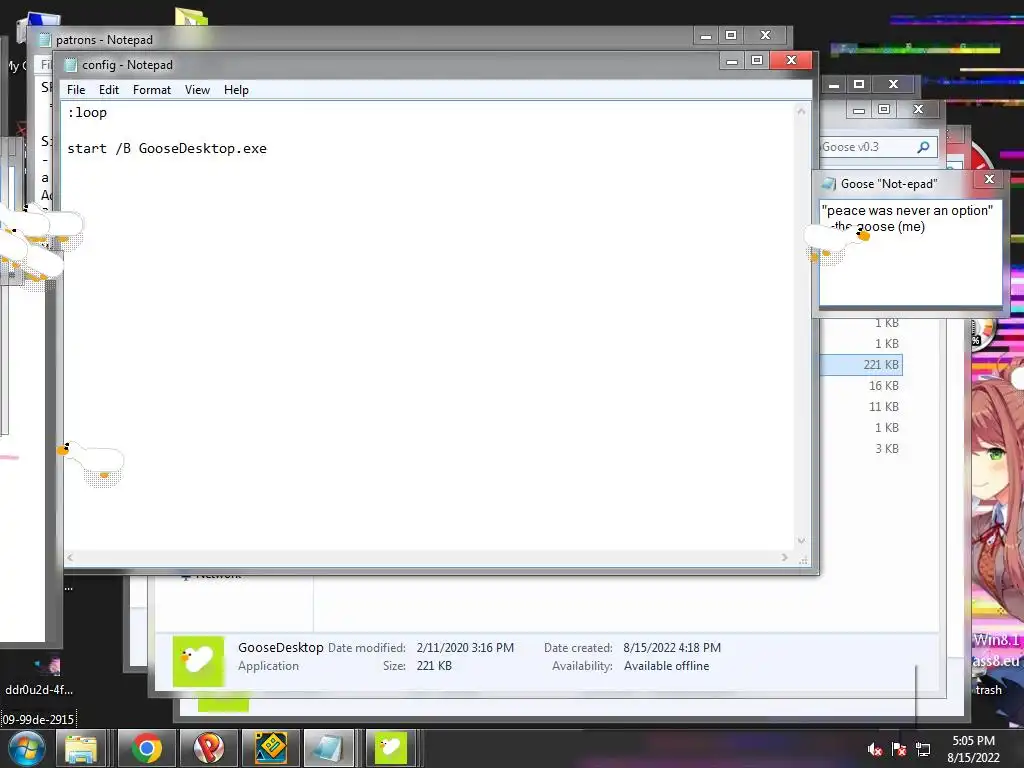Select the 16 KB file size row
The height and width of the screenshot is (768, 1024).
coord(884,385)
